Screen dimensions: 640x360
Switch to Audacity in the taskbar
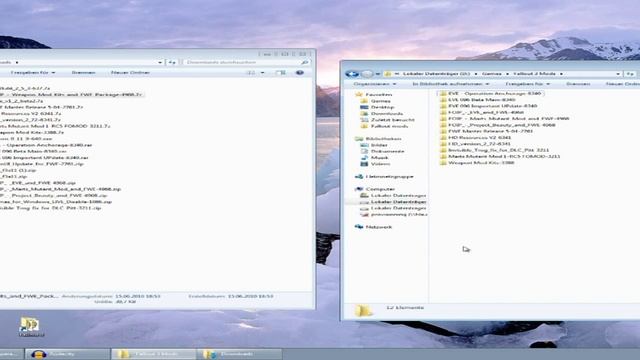tap(67, 354)
